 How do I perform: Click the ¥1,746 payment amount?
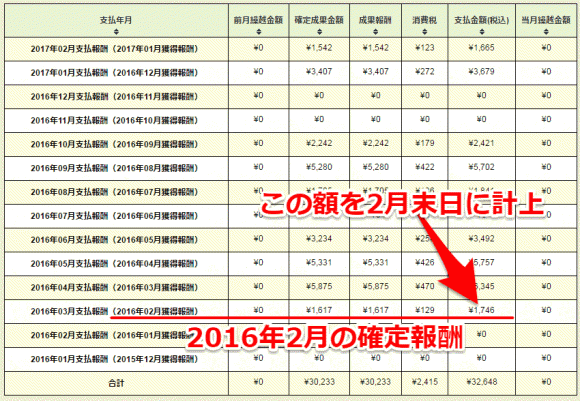click(x=482, y=310)
